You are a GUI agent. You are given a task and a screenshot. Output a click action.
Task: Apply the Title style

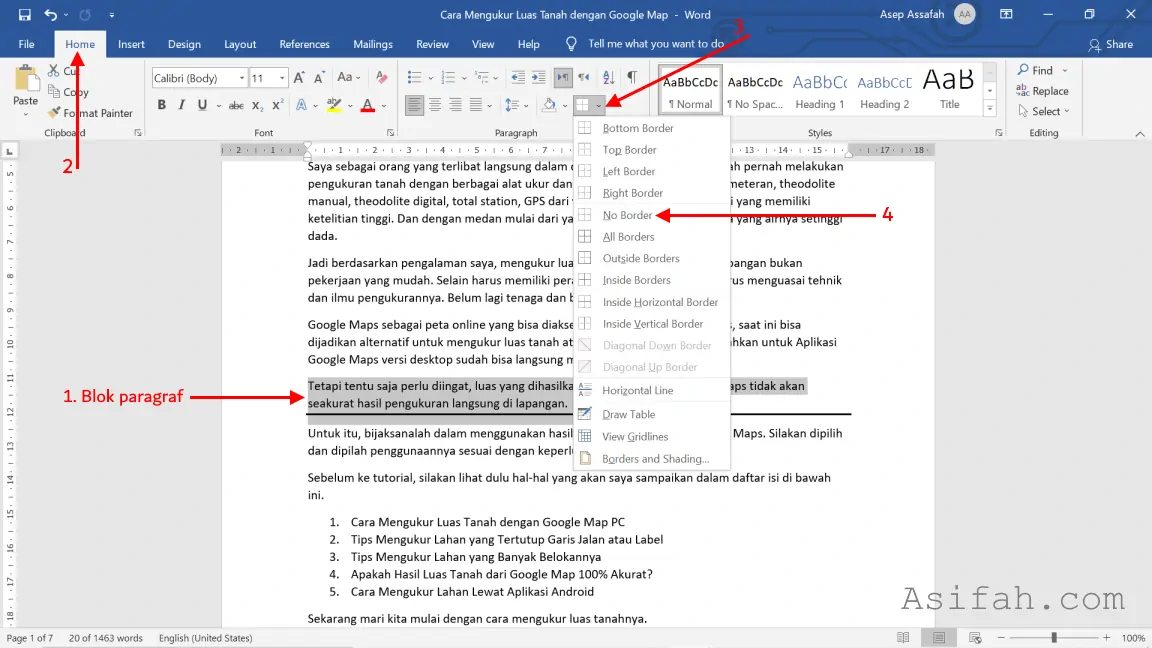[x=949, y=91]
